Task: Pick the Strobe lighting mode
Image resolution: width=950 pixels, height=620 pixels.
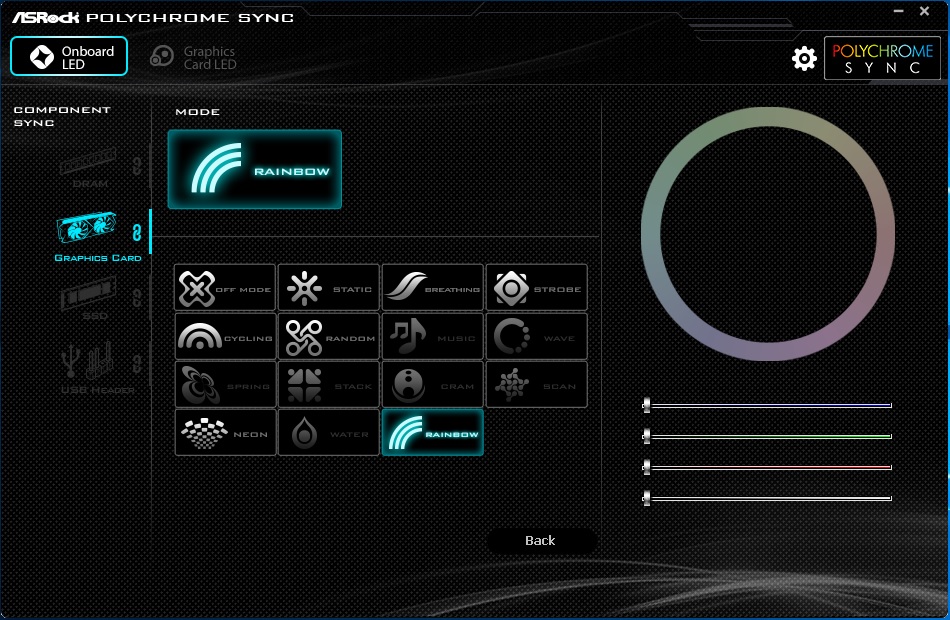Action: click(x=536, y=289)
